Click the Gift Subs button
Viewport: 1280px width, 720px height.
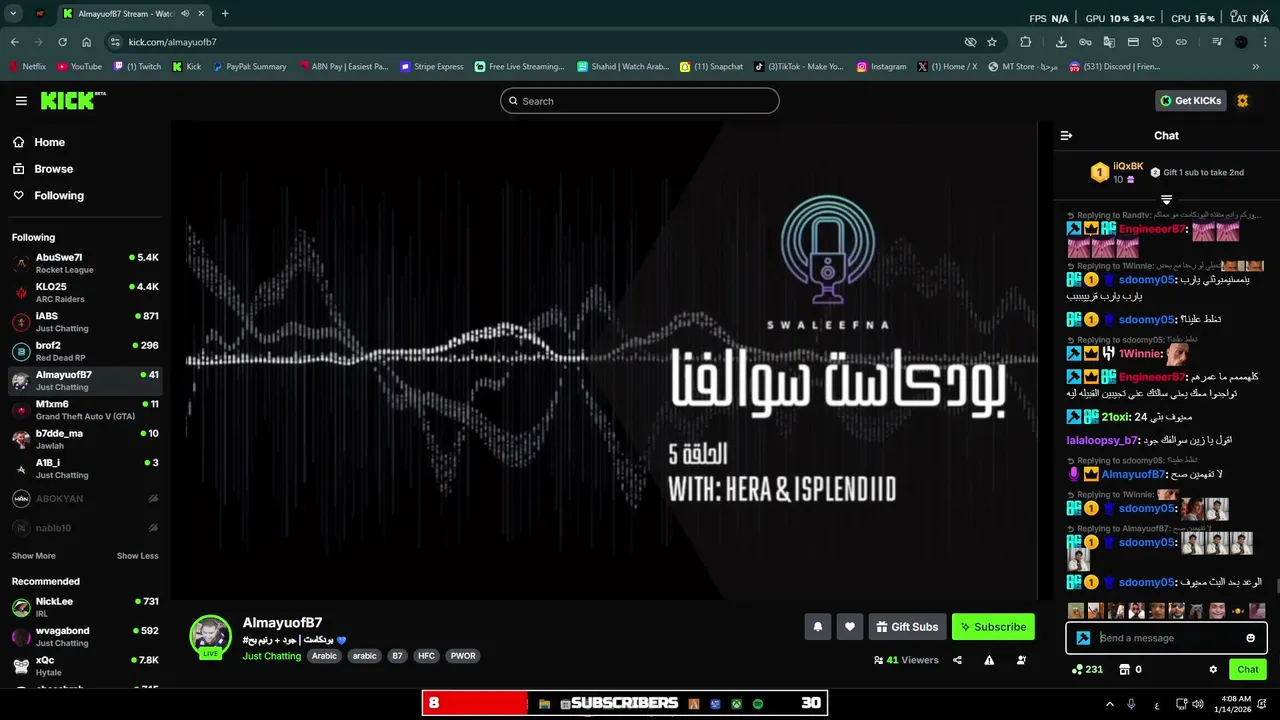click(907, 627)
